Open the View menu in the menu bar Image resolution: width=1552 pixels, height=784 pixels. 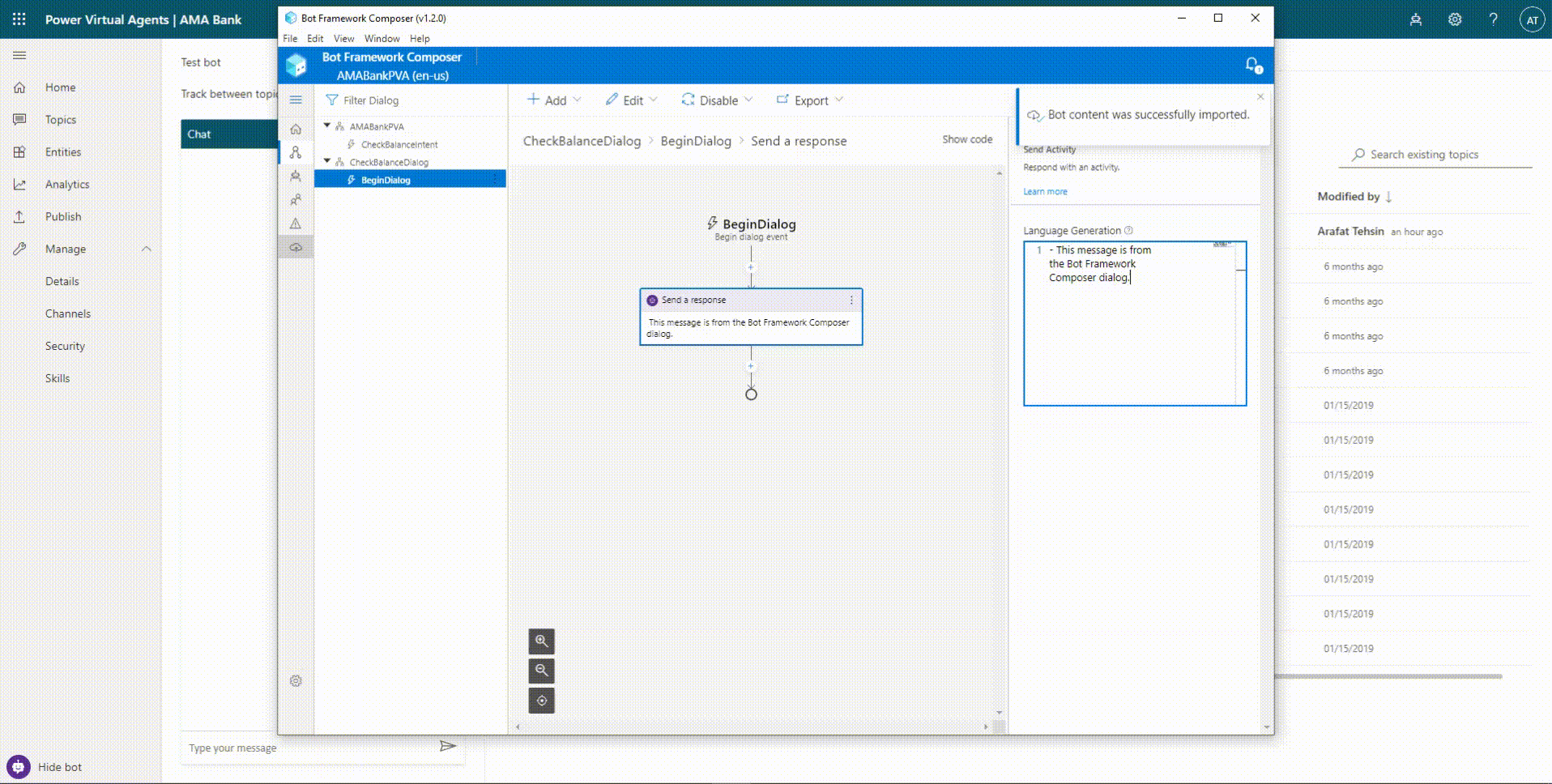click(343, 38)
